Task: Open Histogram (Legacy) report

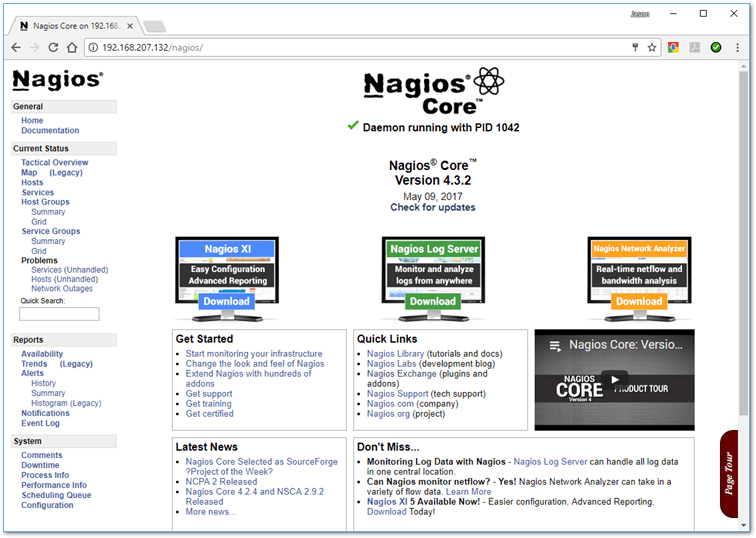Action: 66,403
